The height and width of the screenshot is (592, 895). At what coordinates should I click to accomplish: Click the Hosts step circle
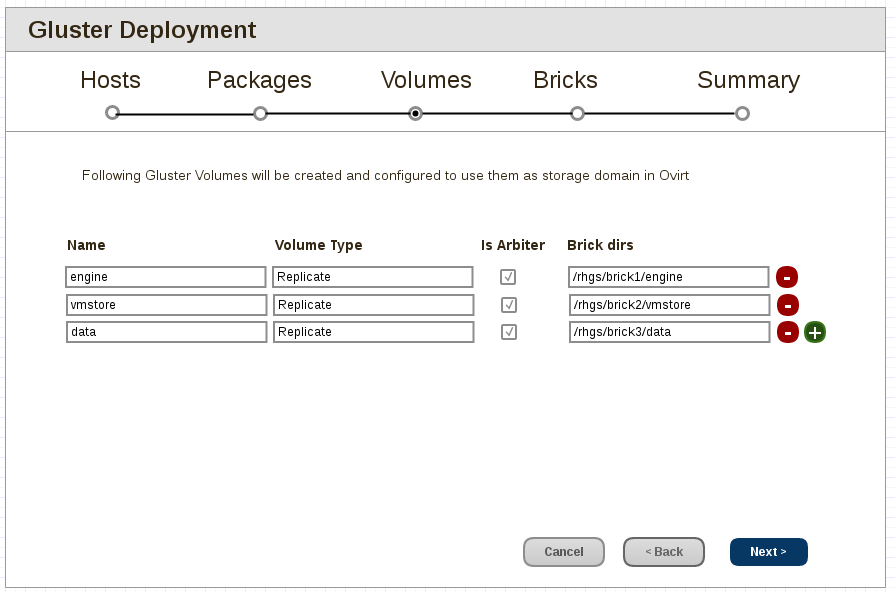(110, 114)
